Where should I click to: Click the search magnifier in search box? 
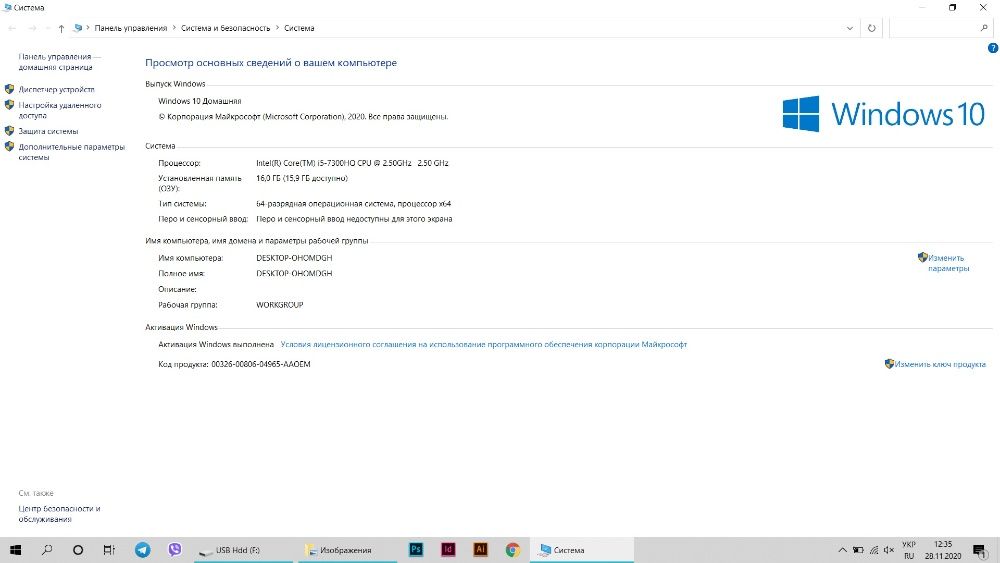(984, 28)
